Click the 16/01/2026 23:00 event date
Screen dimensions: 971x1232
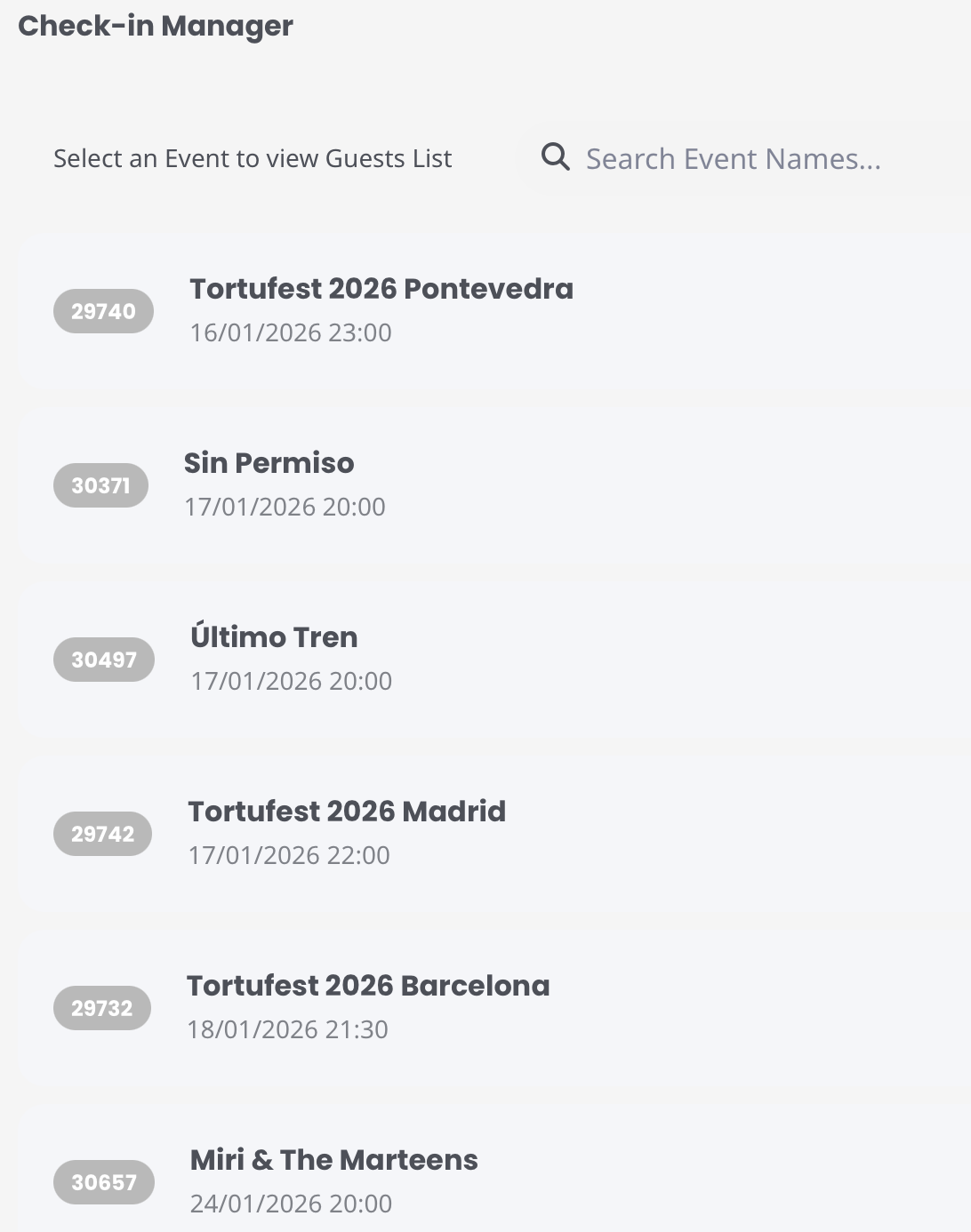coord(291,332)
